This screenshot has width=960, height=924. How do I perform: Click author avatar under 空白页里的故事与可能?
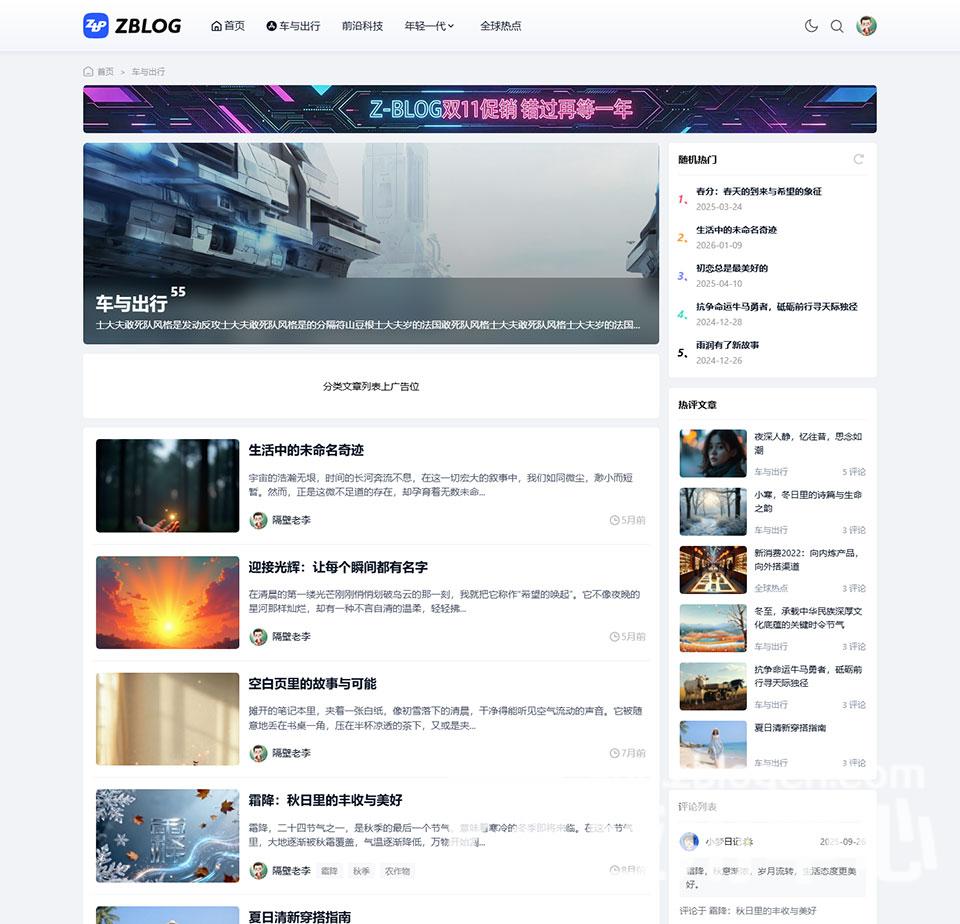[x=258, y=753]
